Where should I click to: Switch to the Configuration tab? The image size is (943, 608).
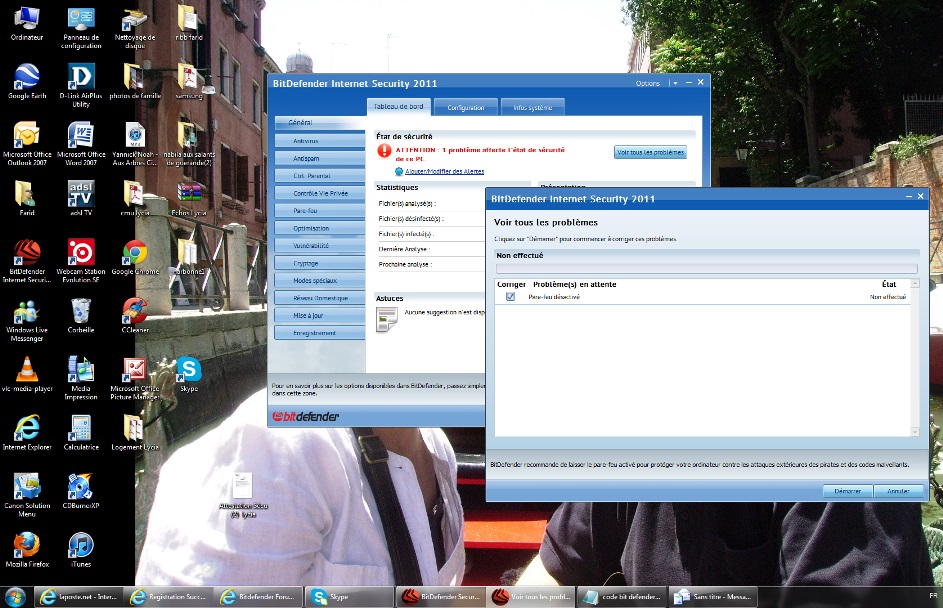pos(465,107)
